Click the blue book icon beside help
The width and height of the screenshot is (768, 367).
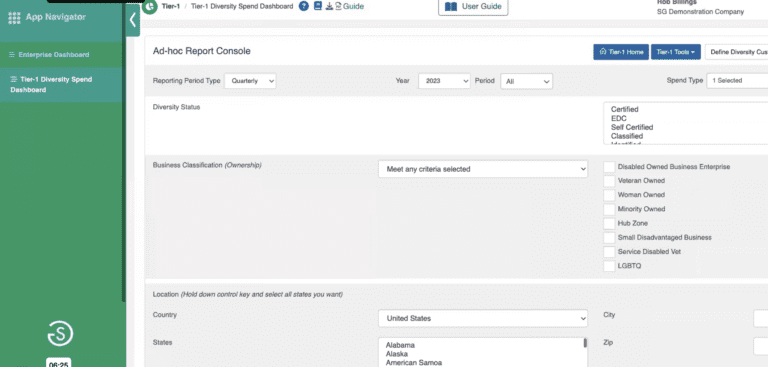click(318, 6)
